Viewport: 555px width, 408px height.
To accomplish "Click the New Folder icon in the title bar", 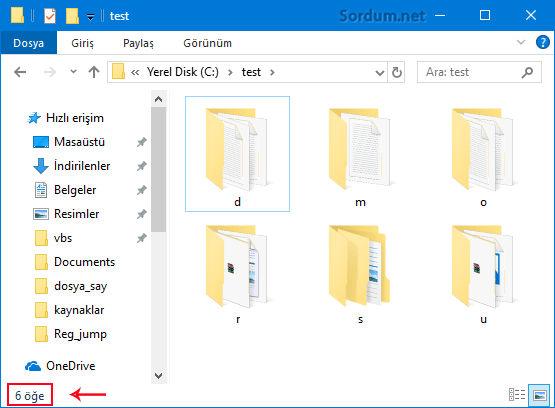I will tap(72, 16).
